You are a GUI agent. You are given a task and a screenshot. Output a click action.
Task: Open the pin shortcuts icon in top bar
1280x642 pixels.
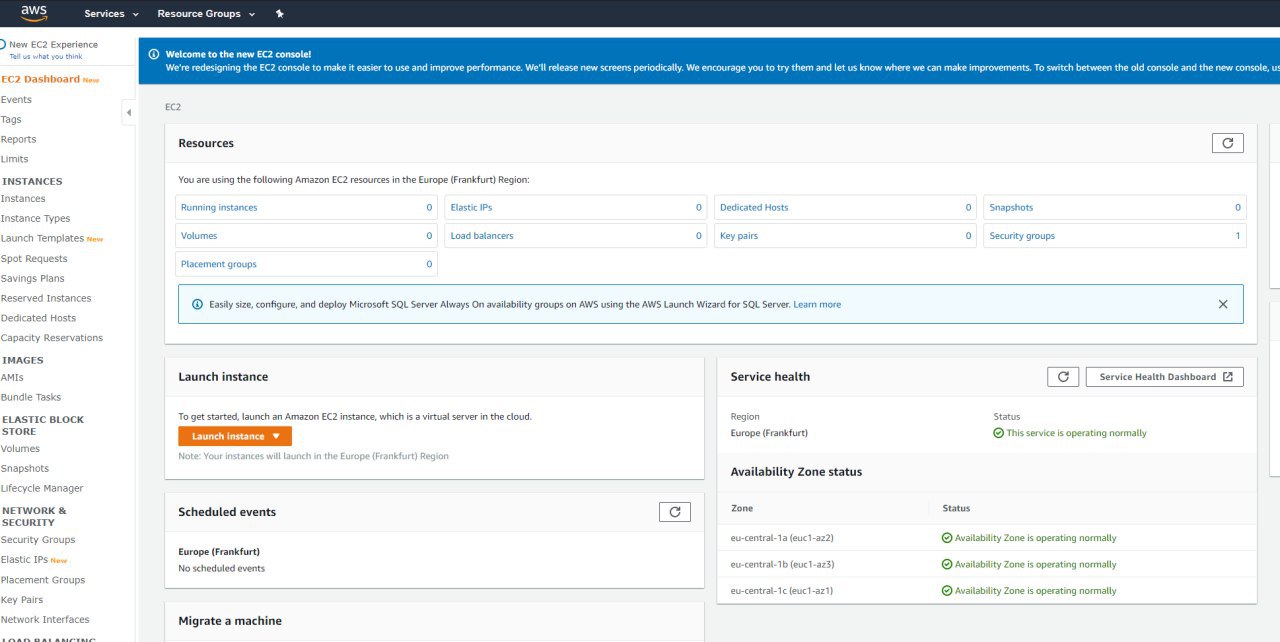(x=279, y=14)
